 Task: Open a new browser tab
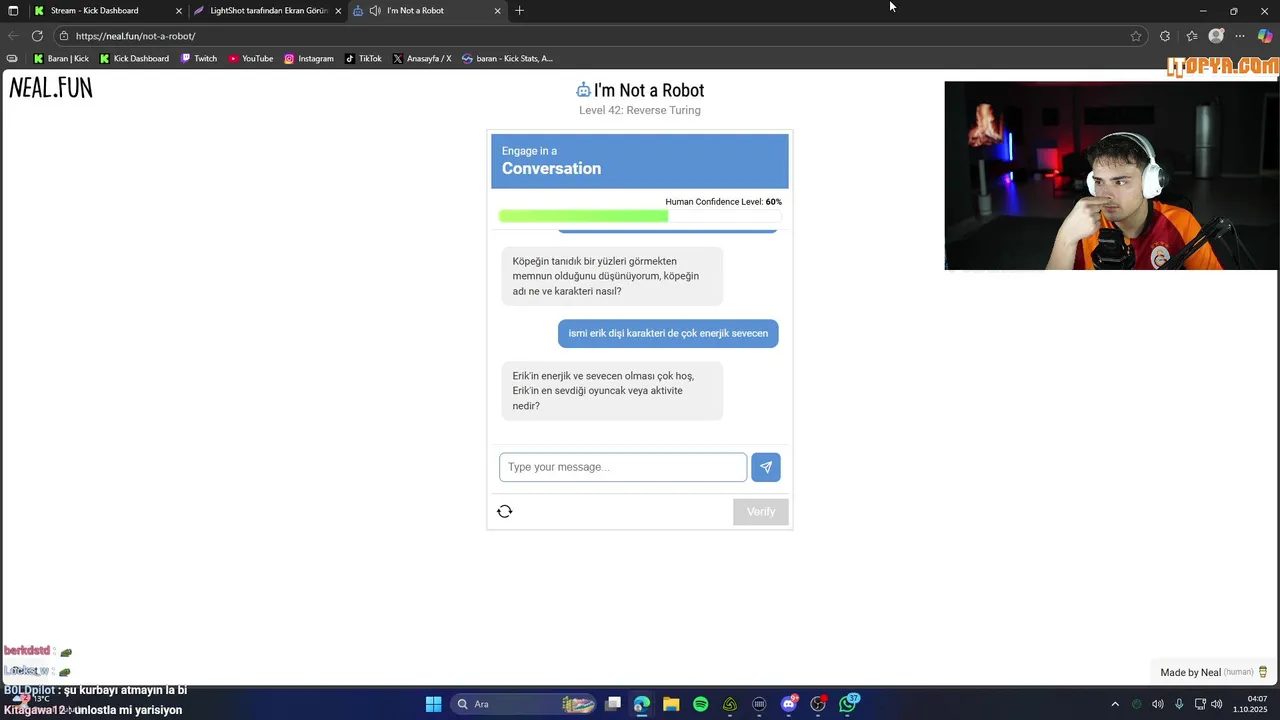(x=519, y=11)
